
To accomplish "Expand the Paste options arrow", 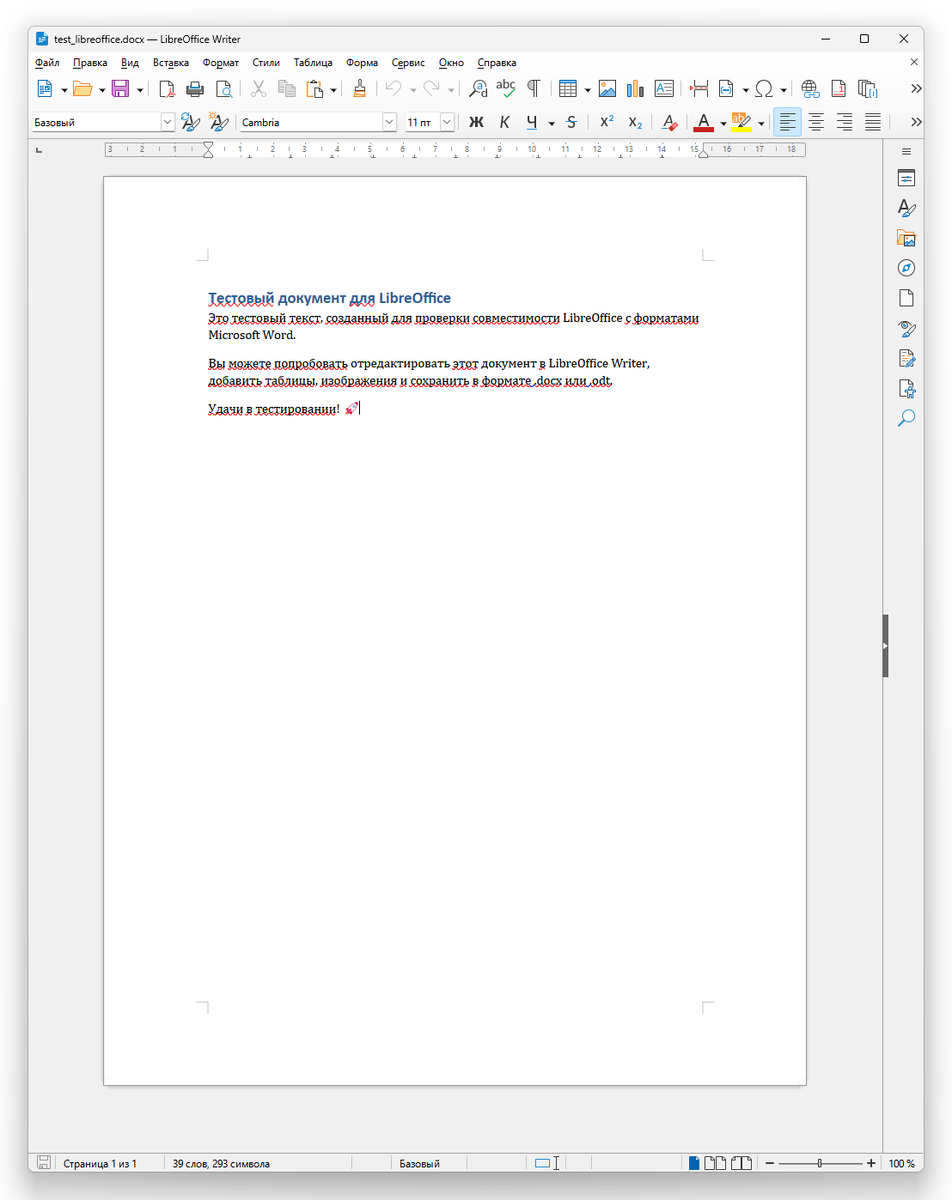I will 334,89.
